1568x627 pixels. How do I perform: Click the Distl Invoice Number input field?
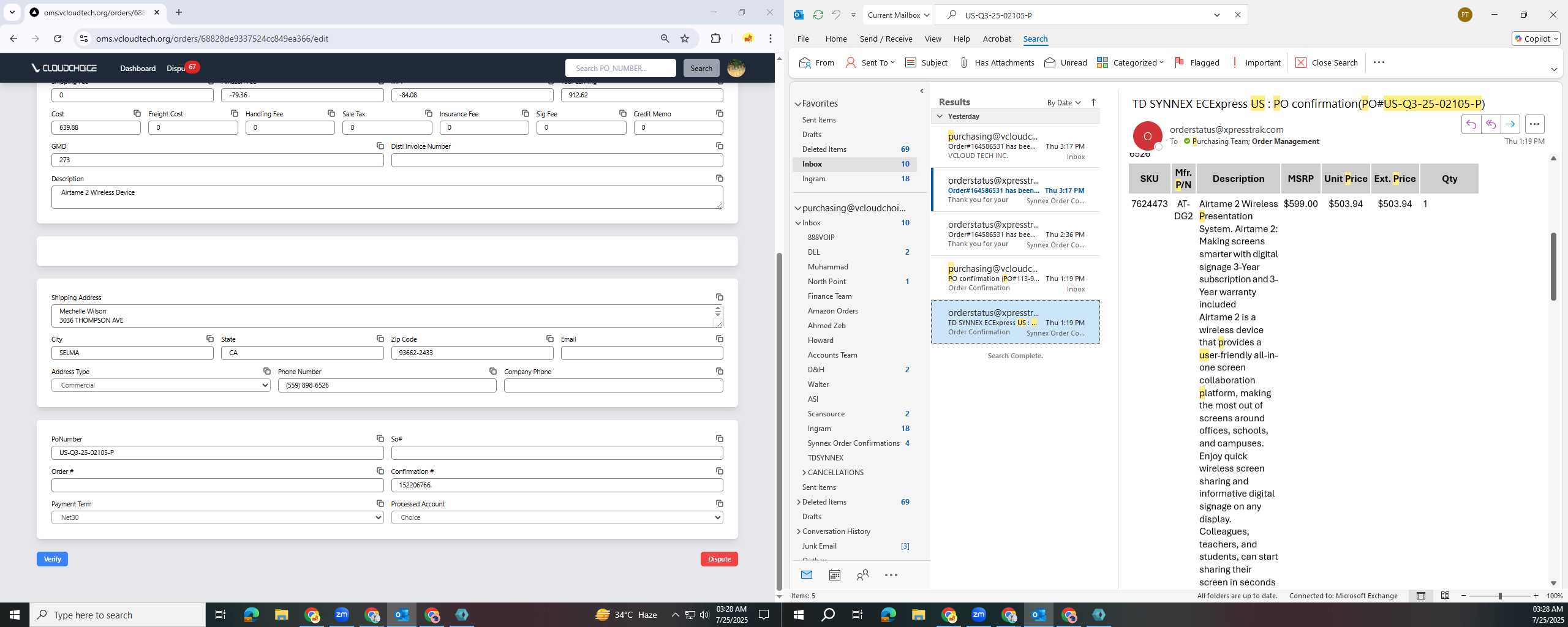tap(557, 160)
